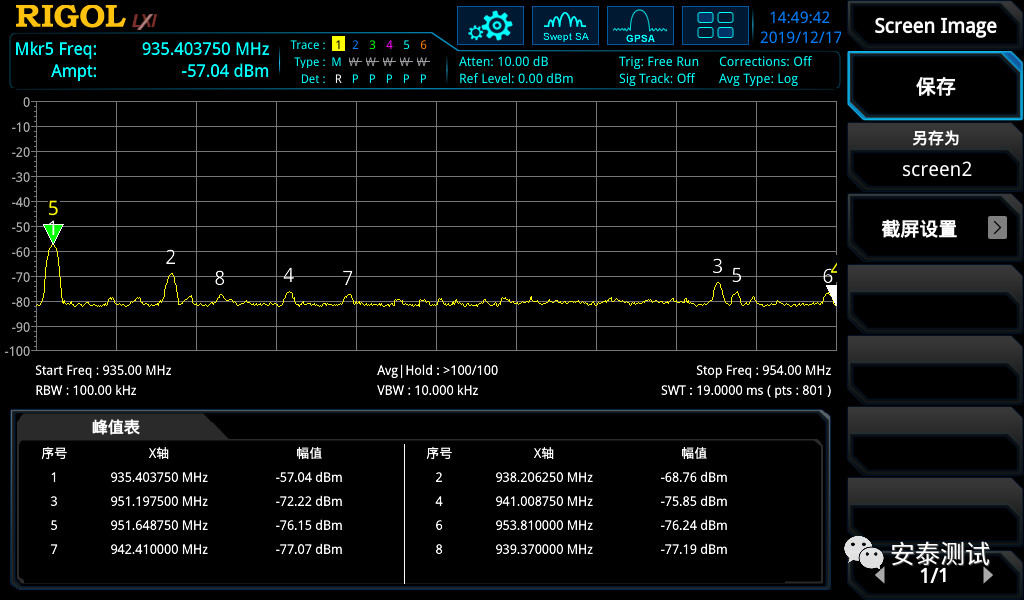Go to next menu page arrow

[987, 575]
